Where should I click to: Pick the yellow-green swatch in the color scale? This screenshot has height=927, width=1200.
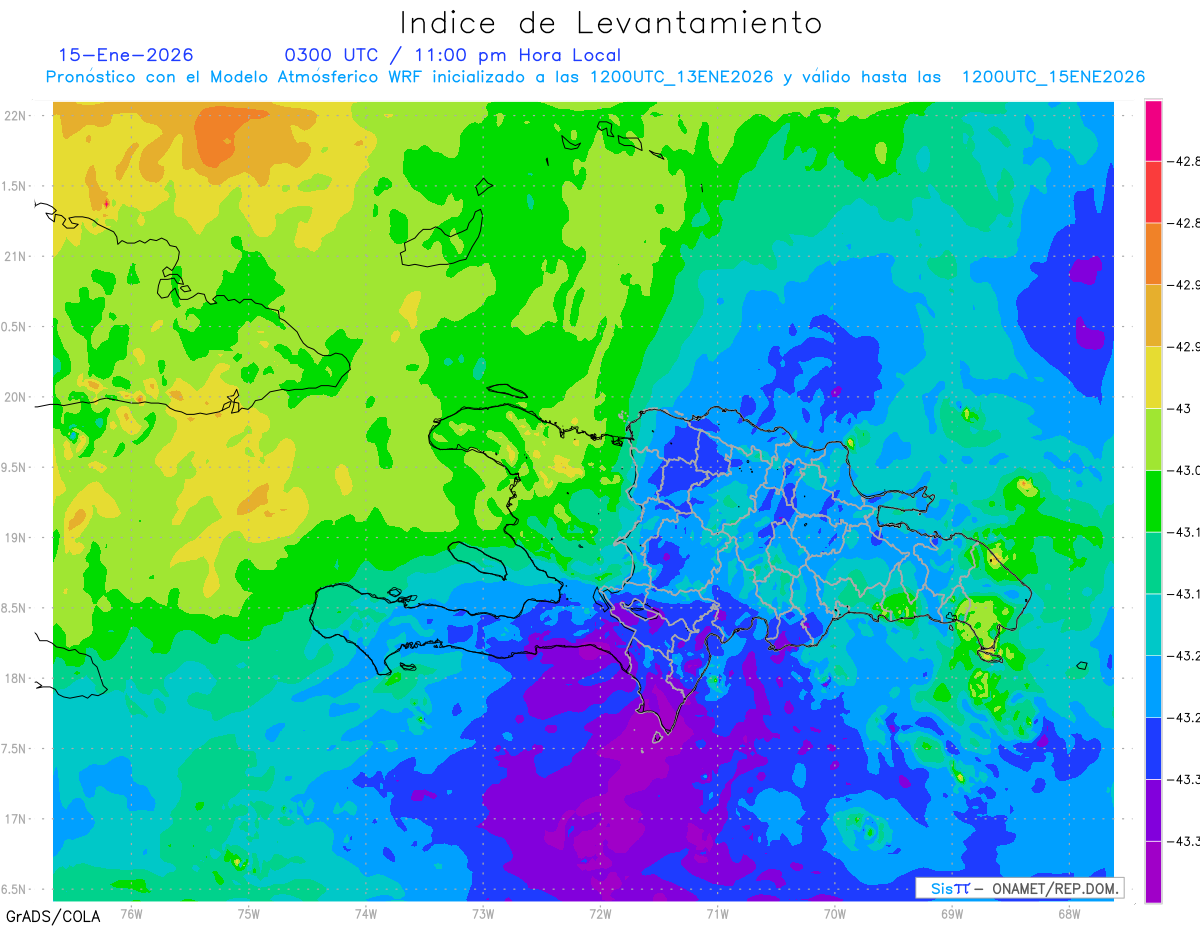1153,439
